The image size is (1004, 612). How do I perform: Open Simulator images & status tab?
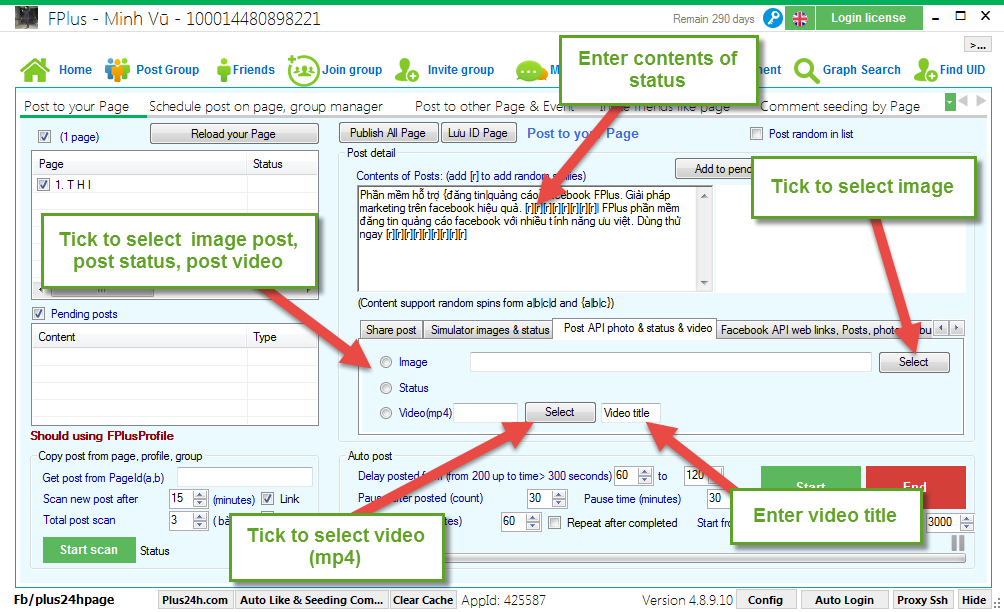[x=490, y=330]
